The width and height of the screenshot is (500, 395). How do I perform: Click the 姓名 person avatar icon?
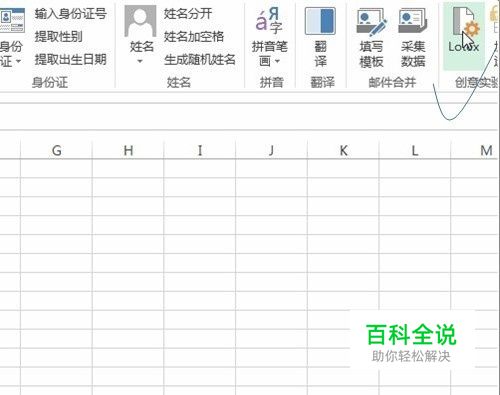140,21
